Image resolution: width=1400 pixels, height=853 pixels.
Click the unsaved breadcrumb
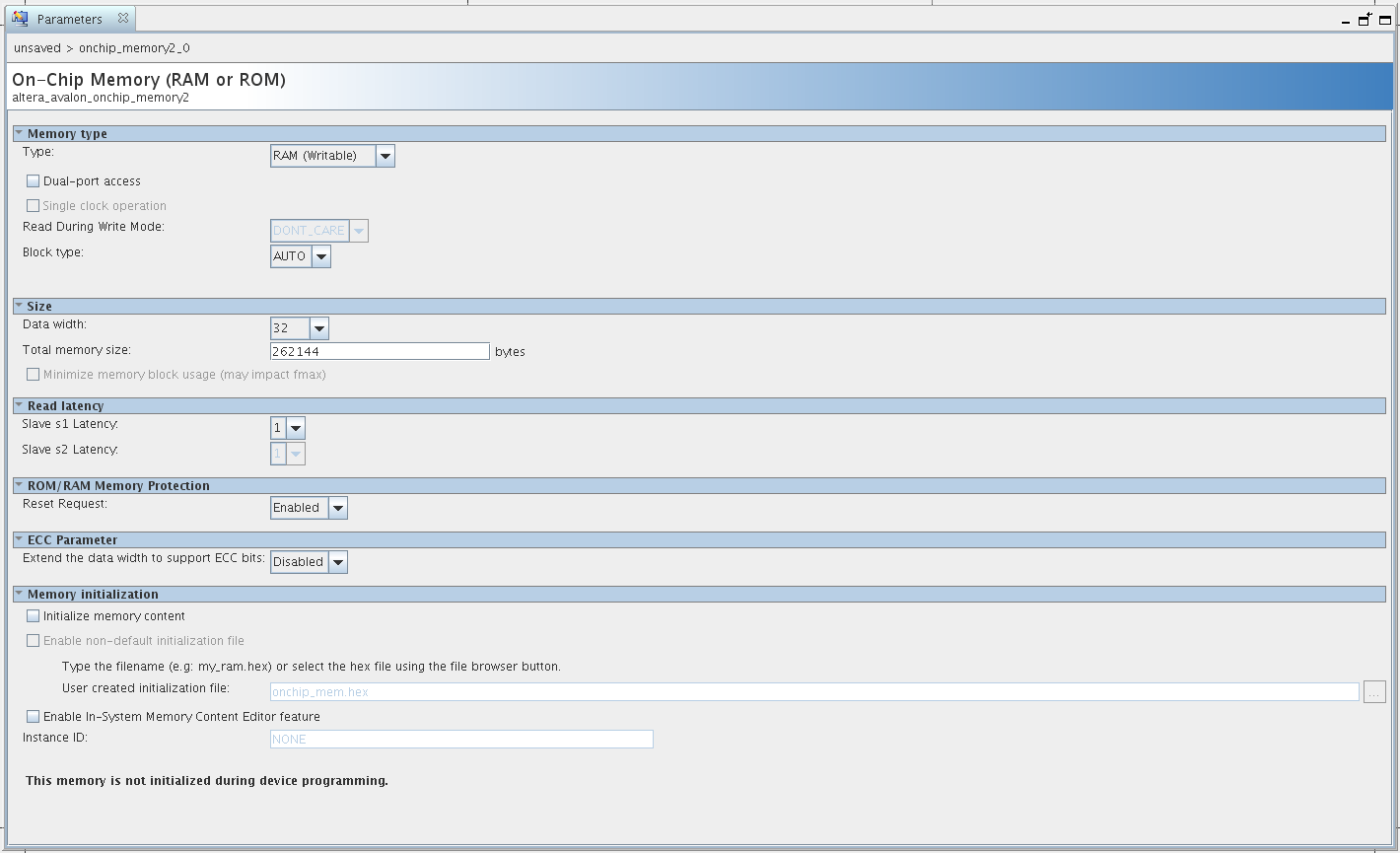point(37,47)
